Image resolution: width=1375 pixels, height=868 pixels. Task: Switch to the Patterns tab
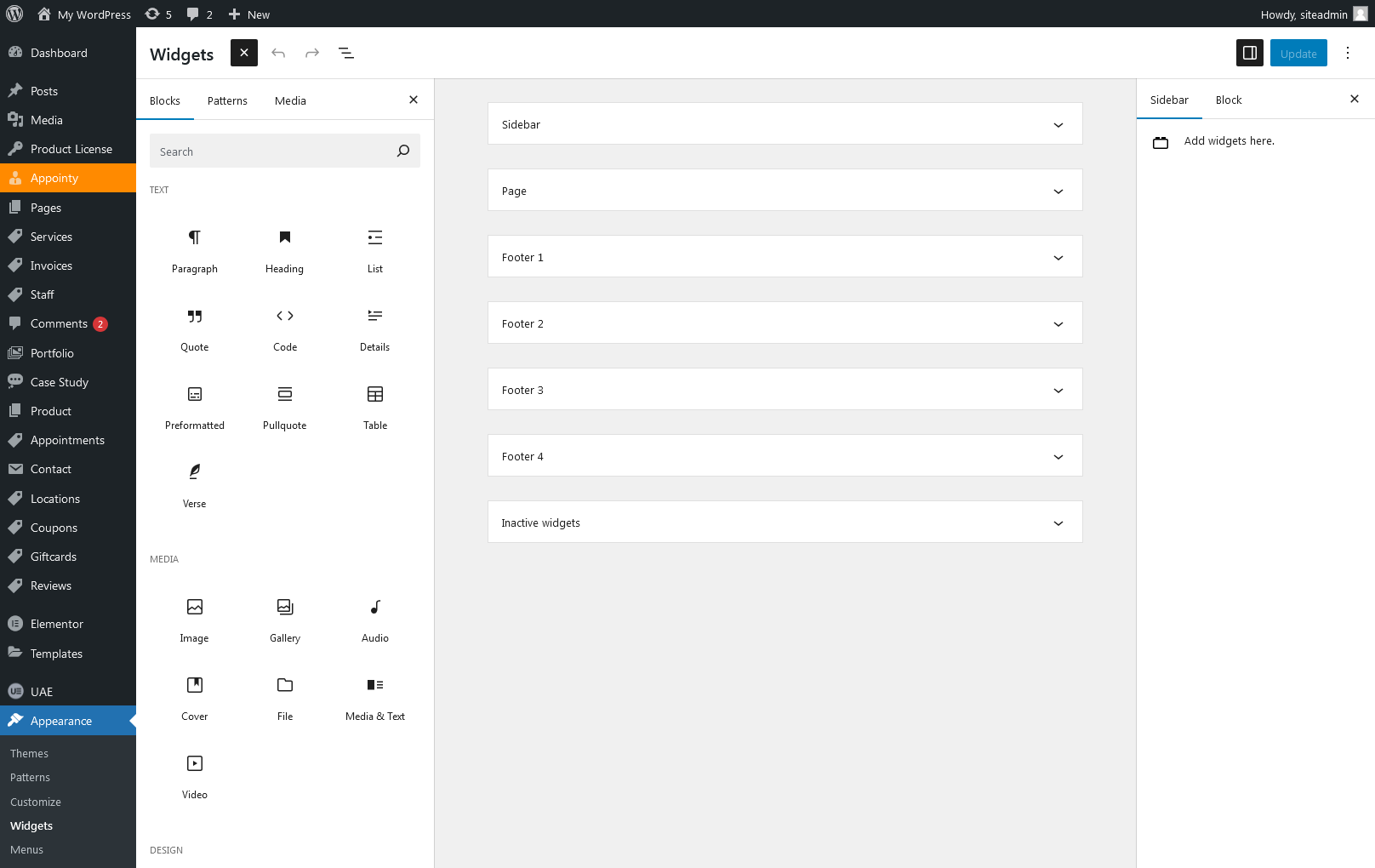pos(227,100)
